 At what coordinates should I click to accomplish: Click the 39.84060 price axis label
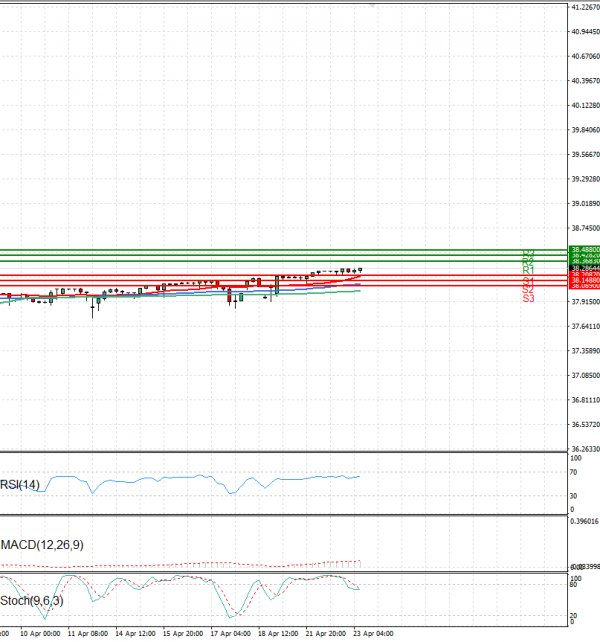586,130
